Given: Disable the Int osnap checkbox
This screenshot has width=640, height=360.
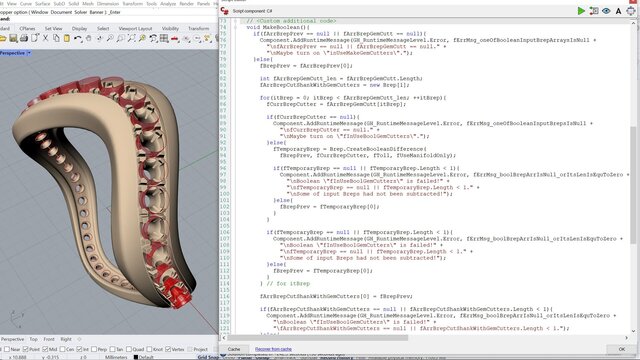Looking at the screenshot, I should (x=79, y=349).
